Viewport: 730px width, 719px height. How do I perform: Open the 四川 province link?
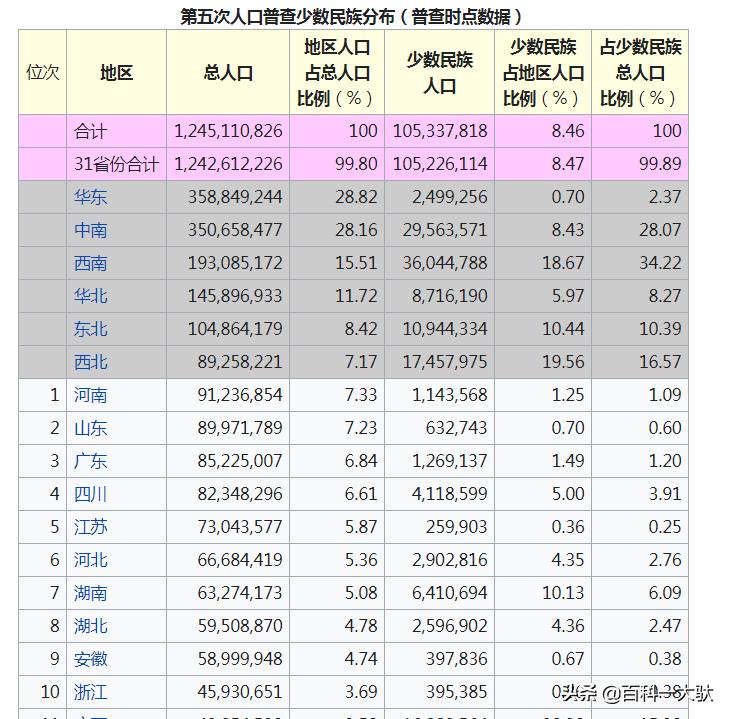(x=91, y=494)
